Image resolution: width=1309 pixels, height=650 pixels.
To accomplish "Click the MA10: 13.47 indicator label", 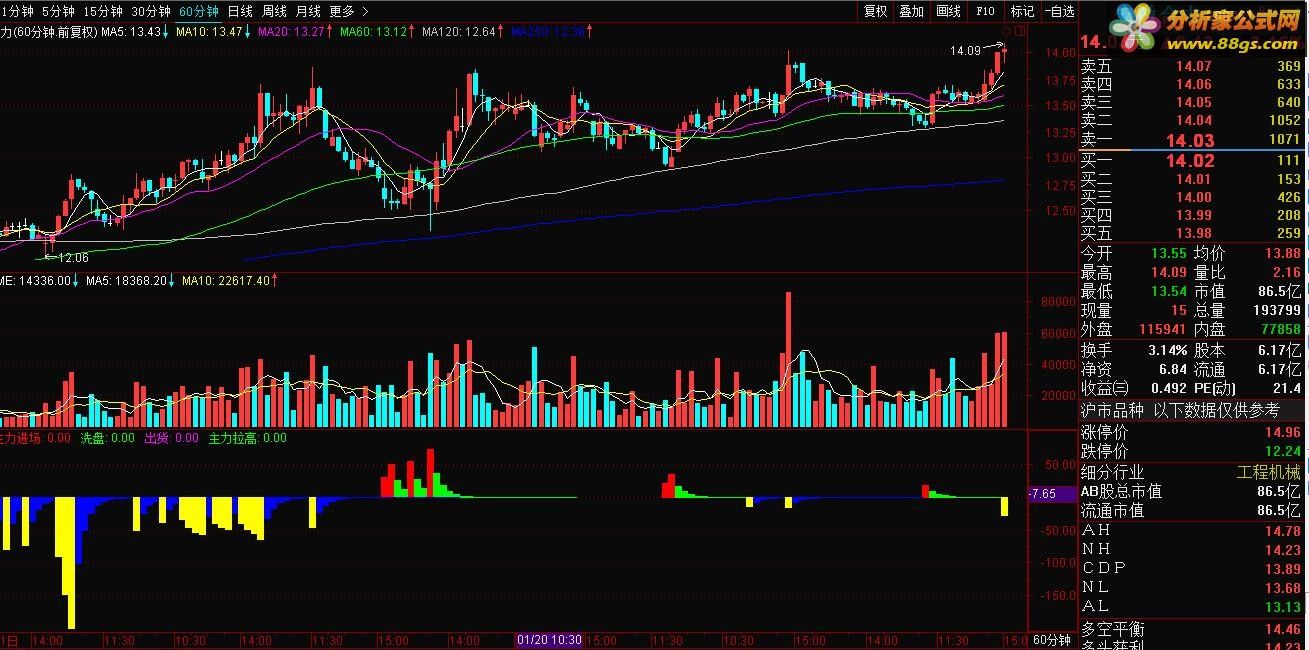I will (214, 31).
